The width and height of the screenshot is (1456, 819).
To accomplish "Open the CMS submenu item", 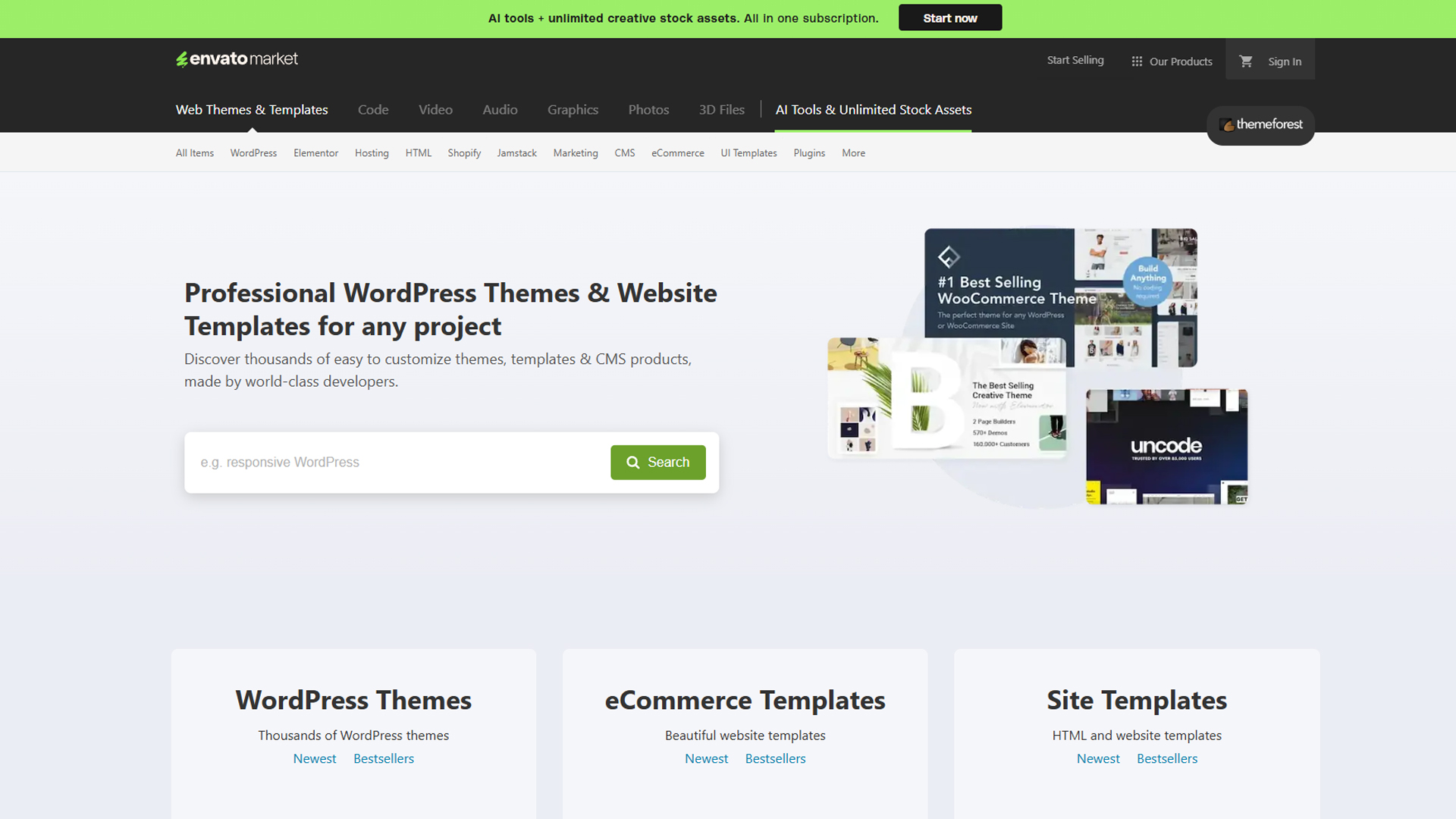I will pos(625,153).
